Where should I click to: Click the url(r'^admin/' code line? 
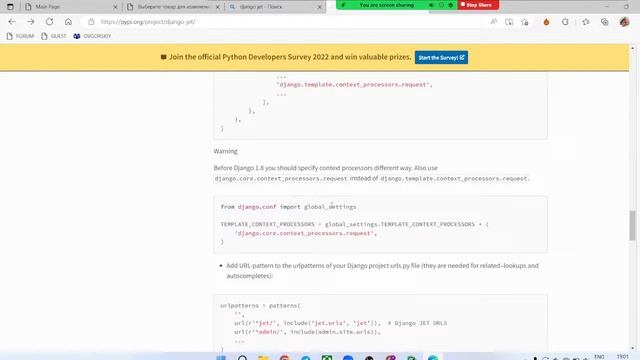(x=307, y=332)
